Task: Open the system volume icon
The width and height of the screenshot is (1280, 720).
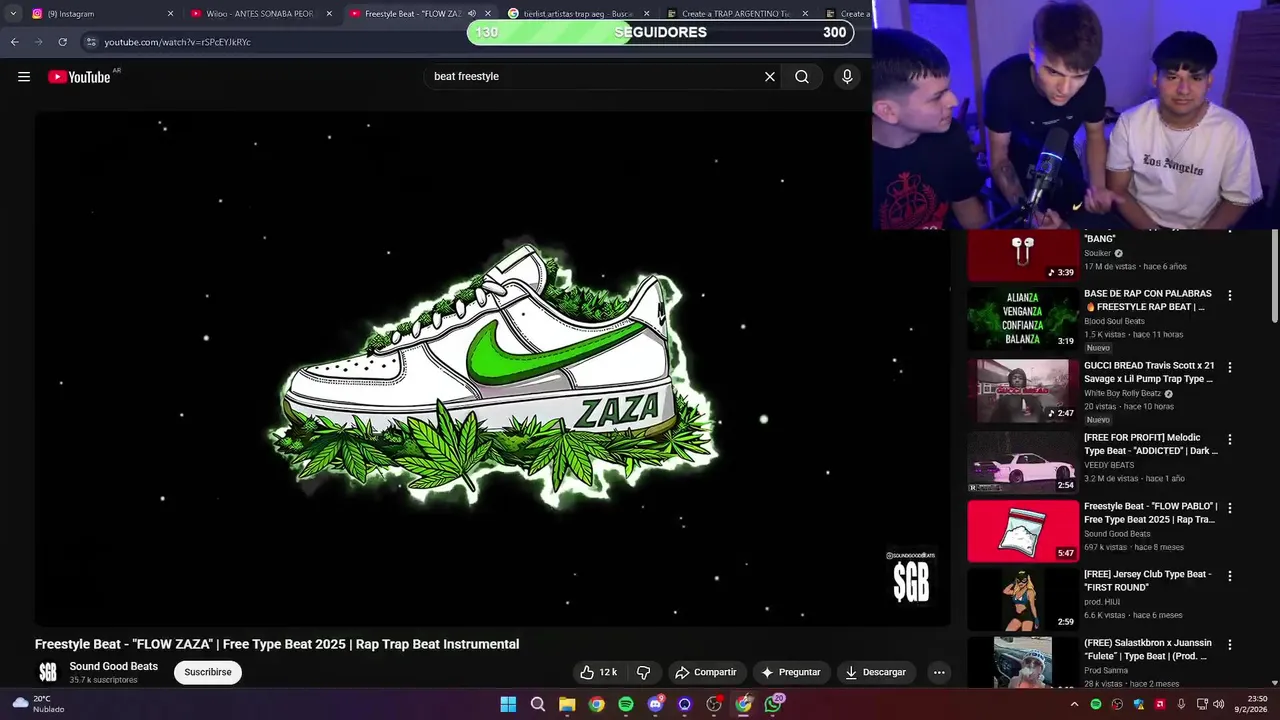Action: (x=1219, y=704)
